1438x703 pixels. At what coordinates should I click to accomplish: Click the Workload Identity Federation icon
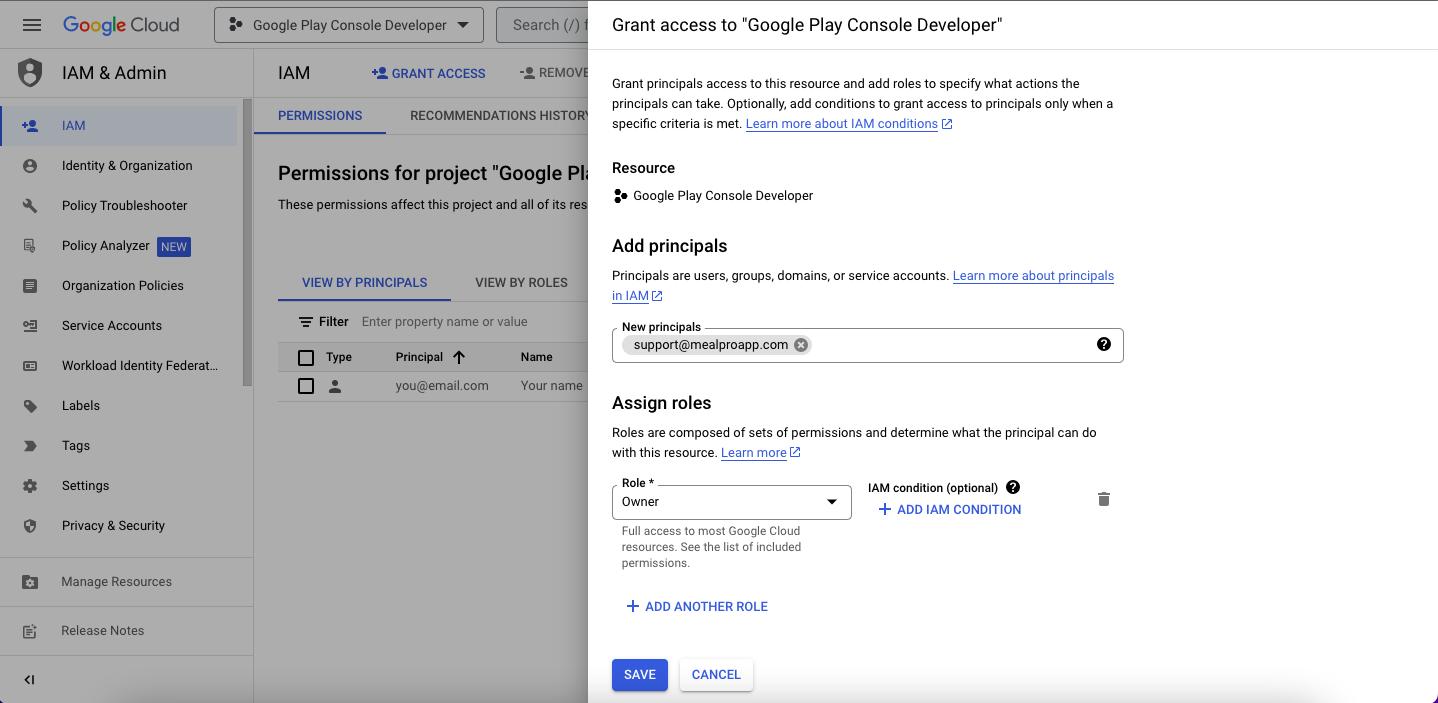click(x=30, y=366)
